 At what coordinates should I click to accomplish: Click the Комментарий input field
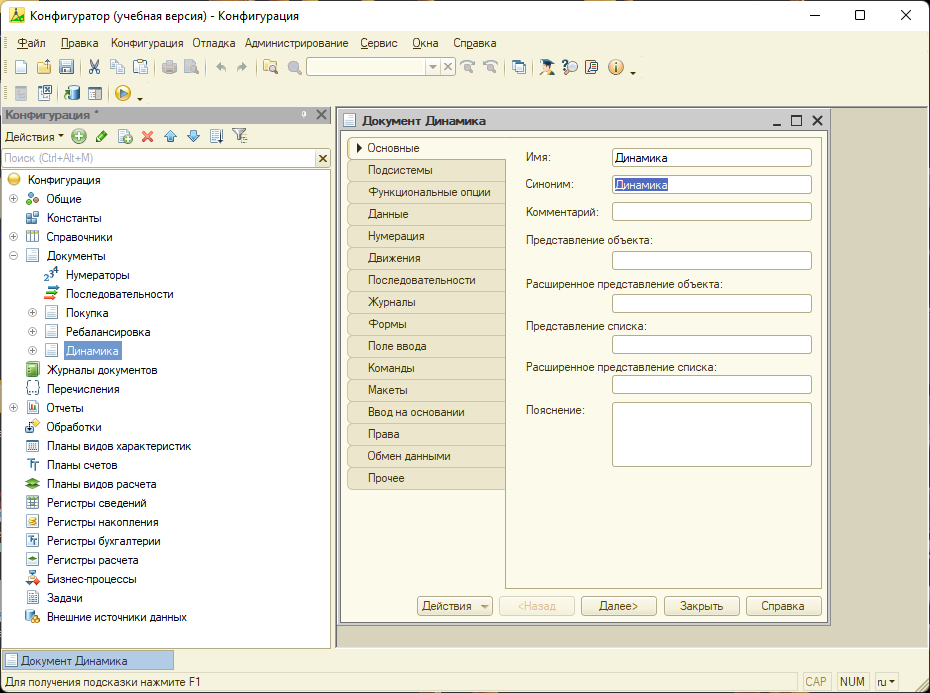711,211
